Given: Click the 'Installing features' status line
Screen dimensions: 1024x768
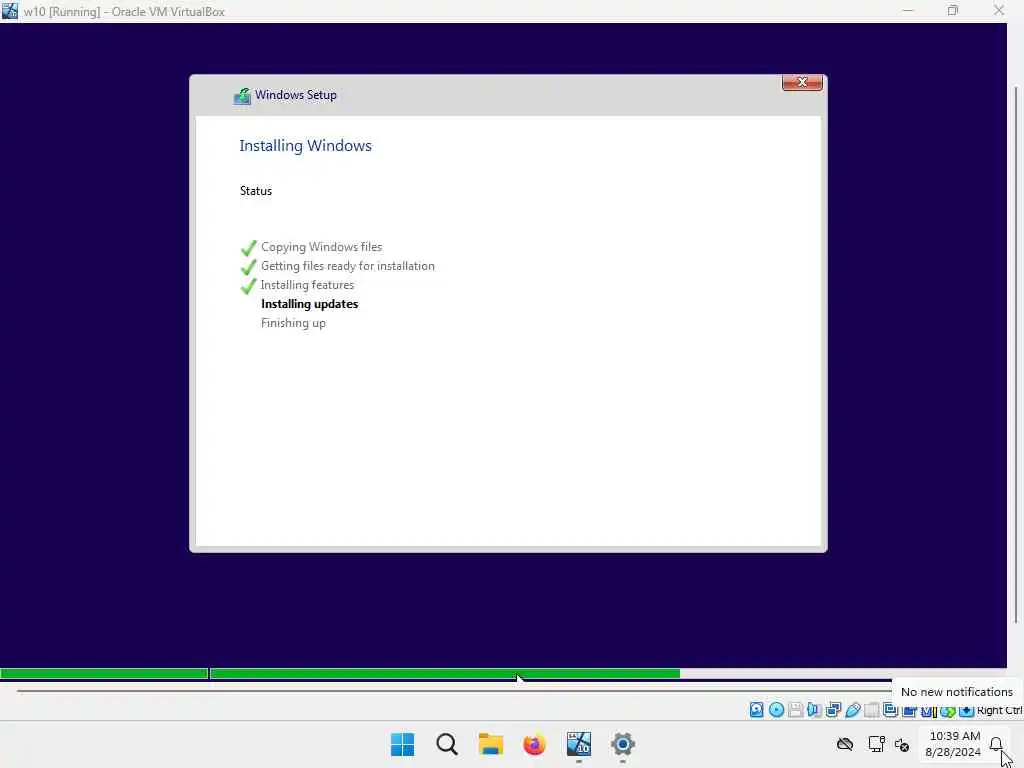Looking at the screenshot, I should [x=307, y=285].
